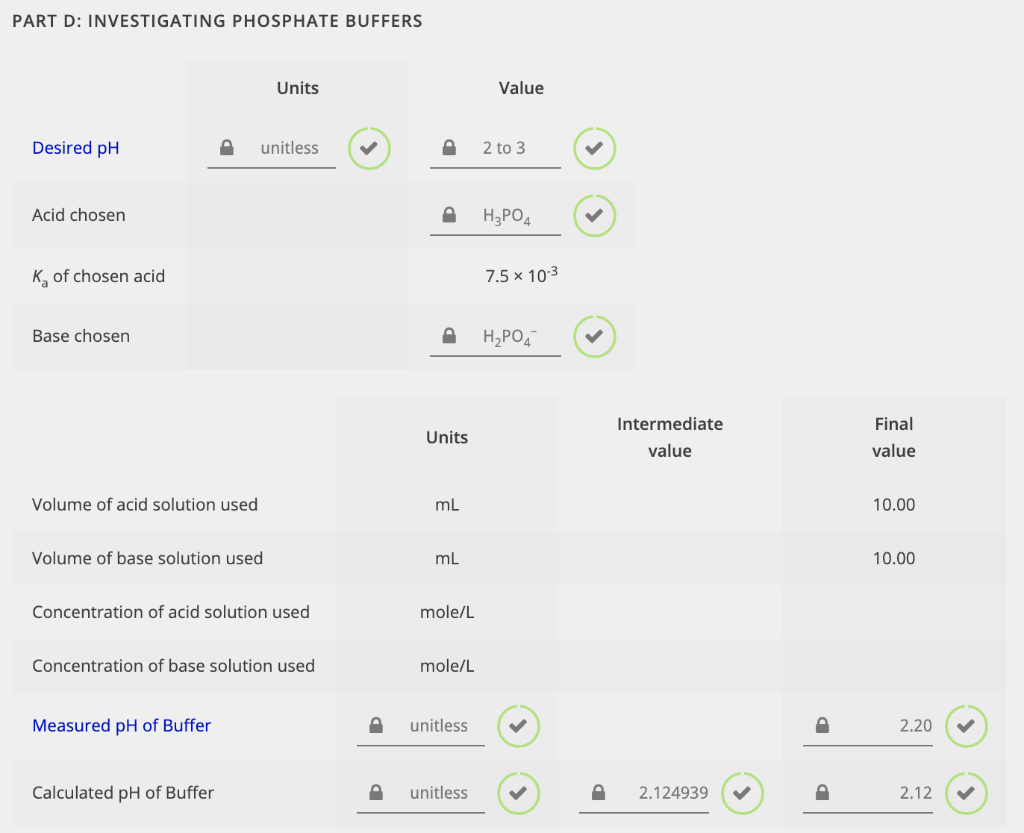Click the lock icon beside the H3PO4 acid value
1024x833 pixels.
tap(450, 214)
